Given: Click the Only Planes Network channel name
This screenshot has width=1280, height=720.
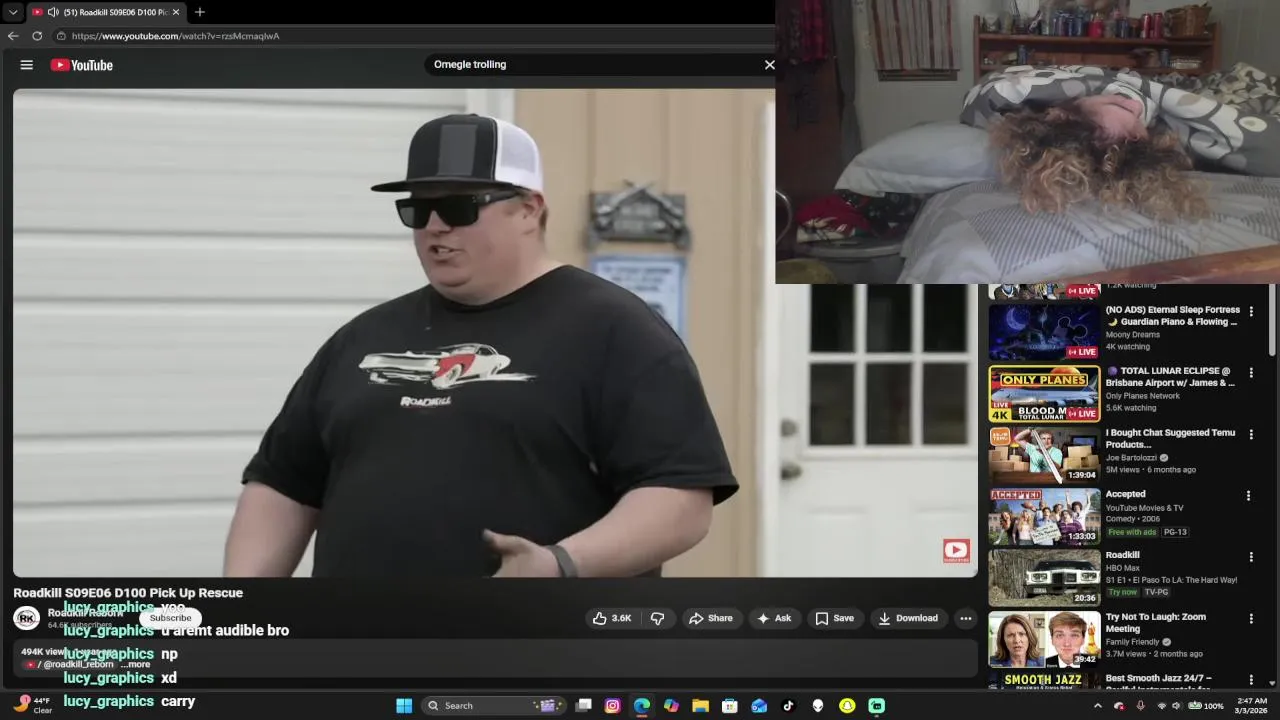Looking at the screenshot, I should (x=1144, y=396).
